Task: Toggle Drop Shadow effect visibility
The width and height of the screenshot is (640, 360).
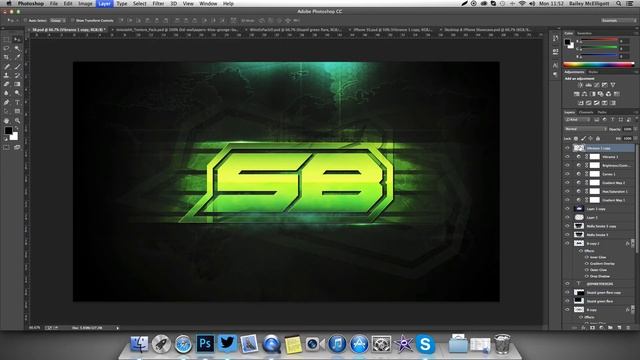Action: click(x=587, y=276)
